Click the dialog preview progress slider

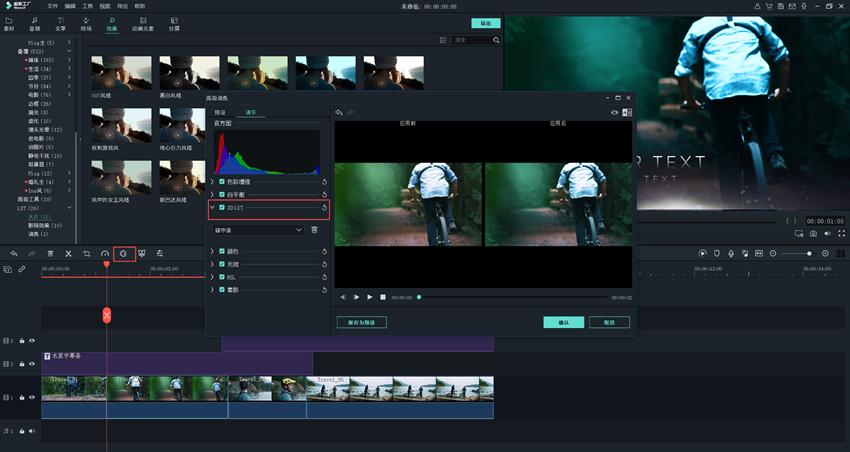coord(510,297)
